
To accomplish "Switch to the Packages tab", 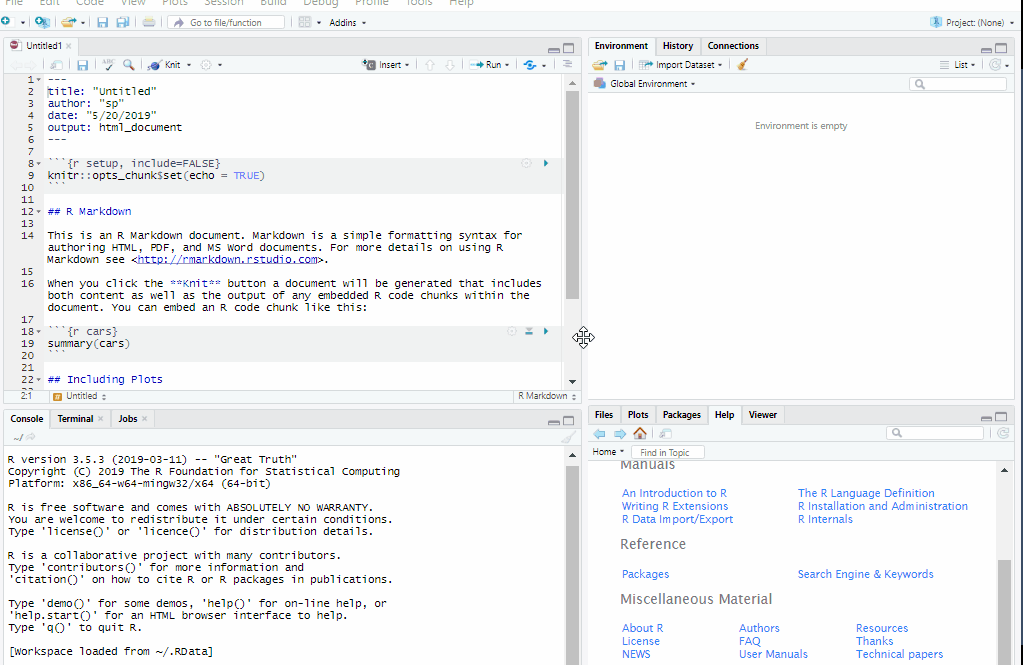I will coord(681,415).
